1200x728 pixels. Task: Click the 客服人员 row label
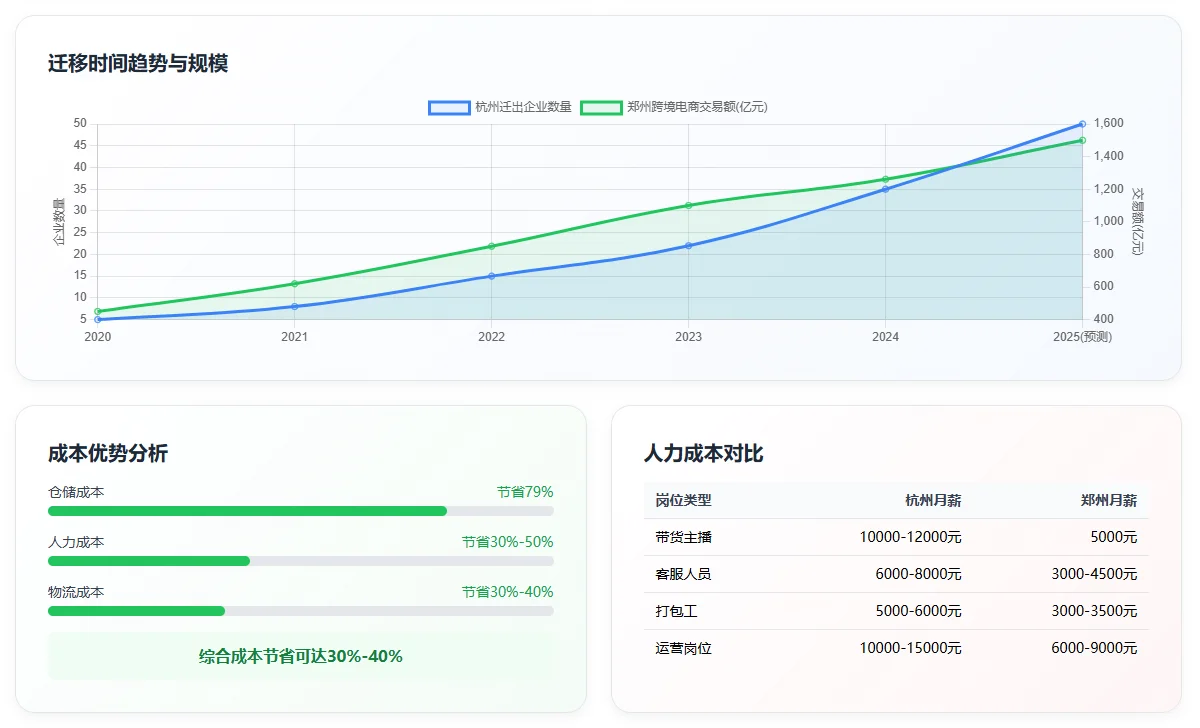(684, 574)
